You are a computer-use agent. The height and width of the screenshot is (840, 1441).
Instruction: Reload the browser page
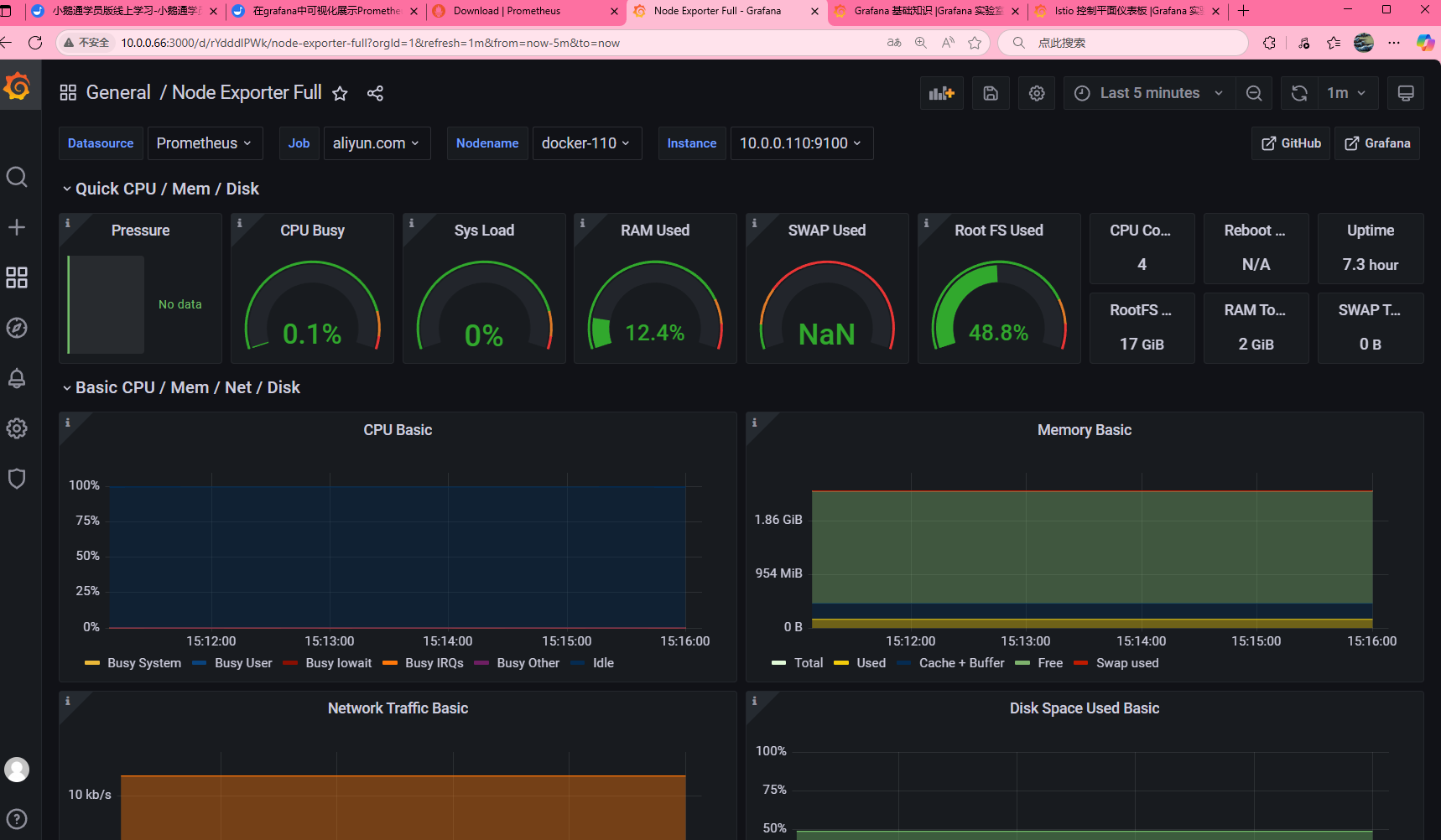(35, 43)
